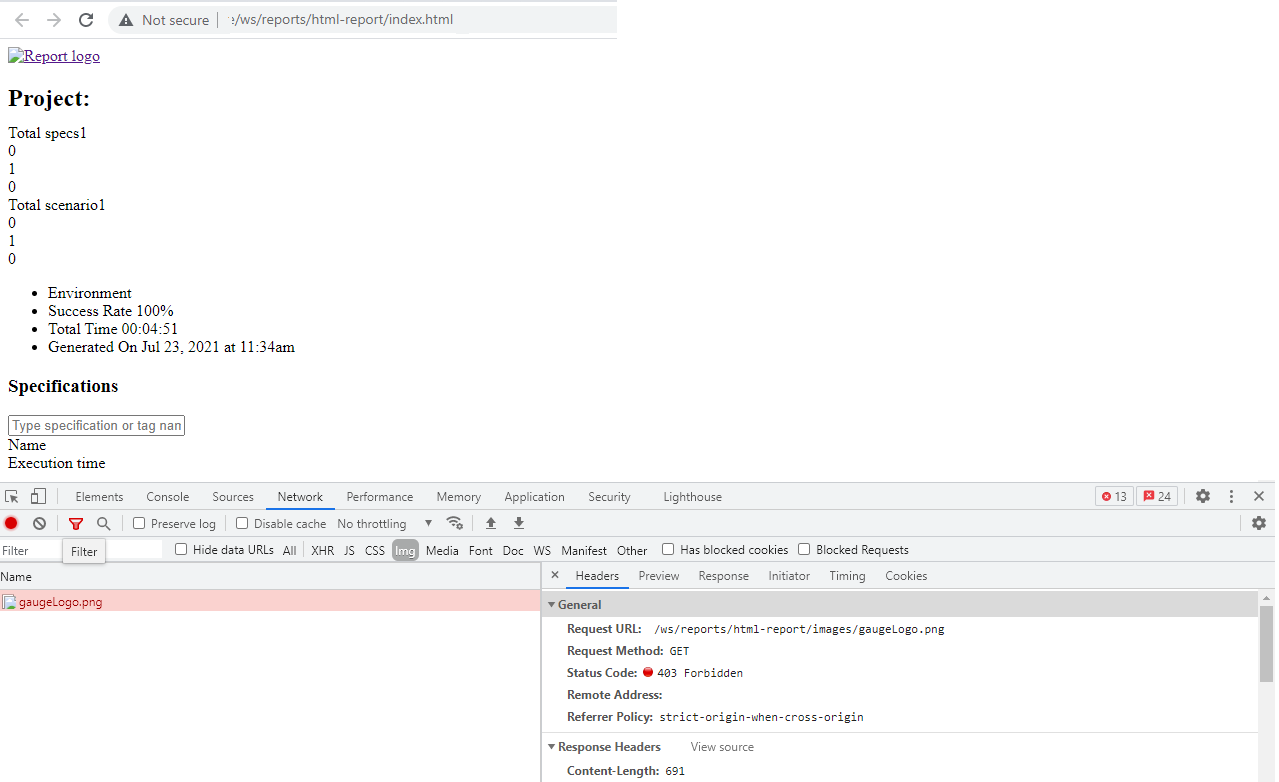Click the View source link
The height and width of the screenshot is (782, 1279).
[721, 746]
